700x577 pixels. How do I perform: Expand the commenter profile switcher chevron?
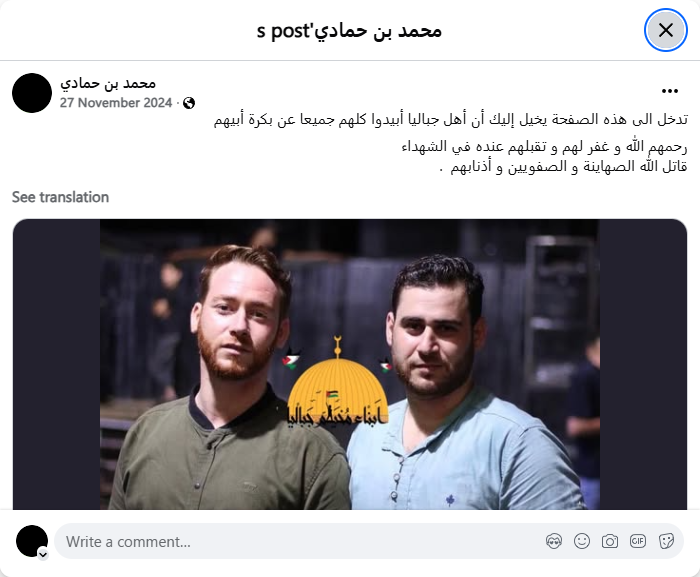coord(43,555)
